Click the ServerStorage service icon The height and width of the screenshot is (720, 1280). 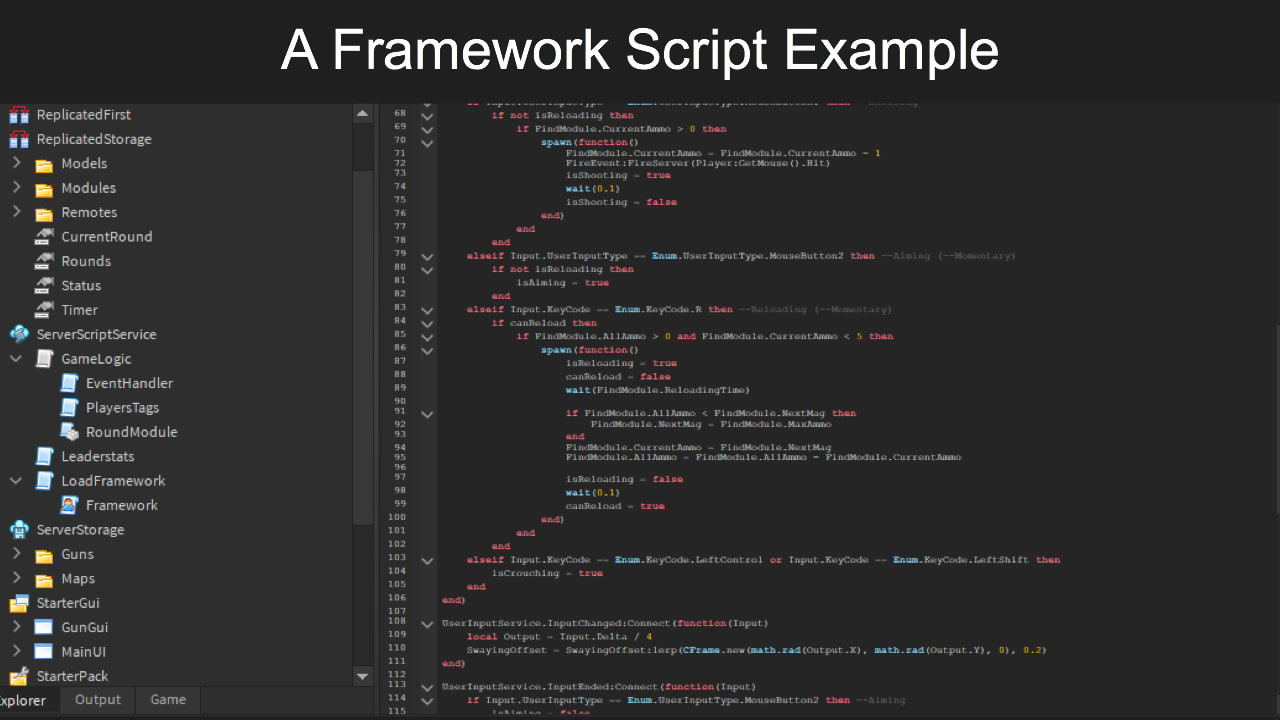coord(19,530)
